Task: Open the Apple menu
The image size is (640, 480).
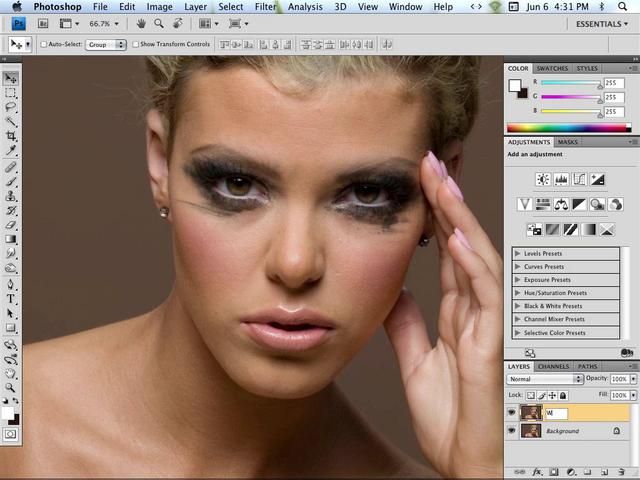Action: coord(16,7)
